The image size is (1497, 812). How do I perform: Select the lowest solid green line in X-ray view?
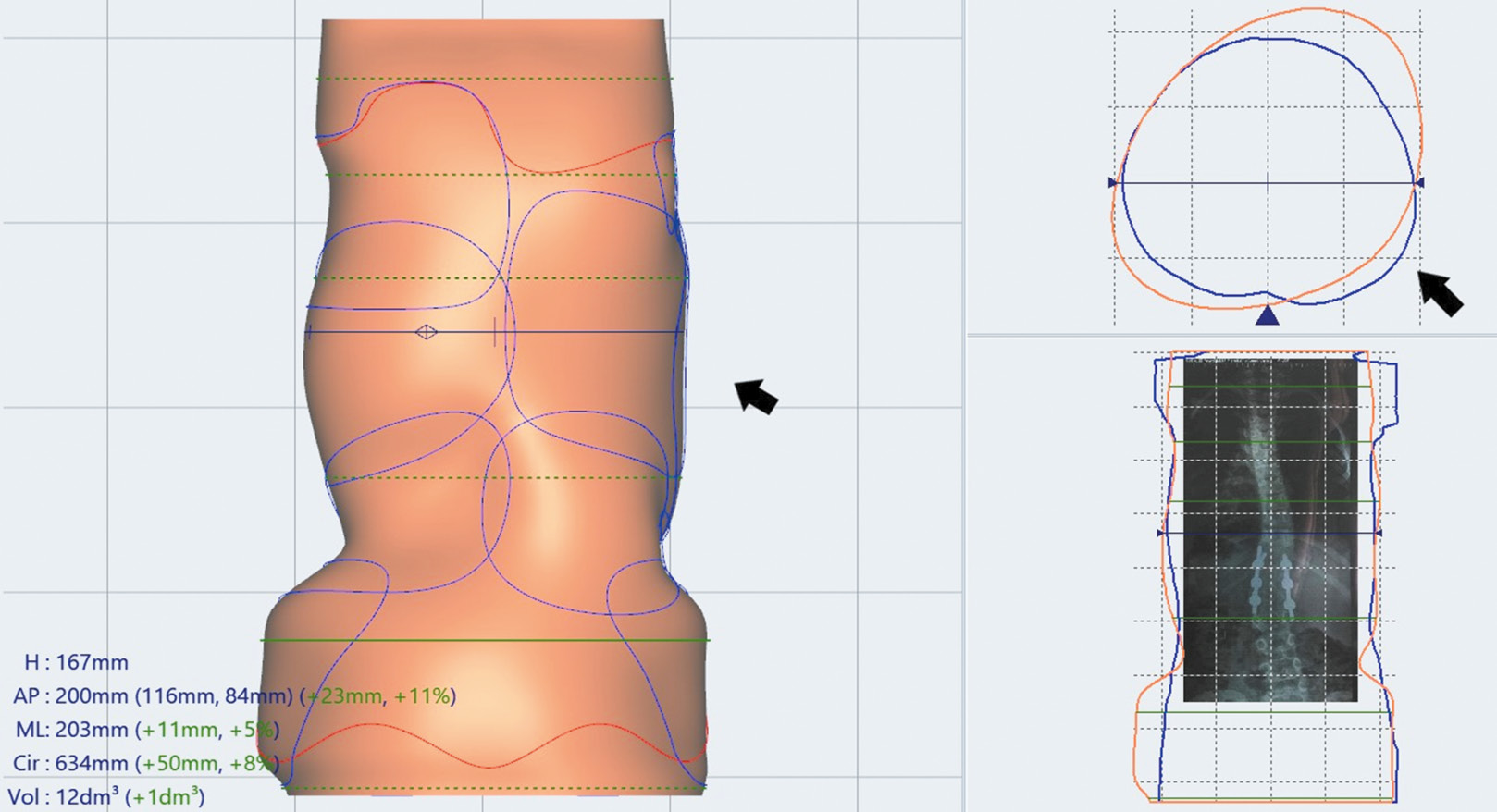(x=1263, y=712)
